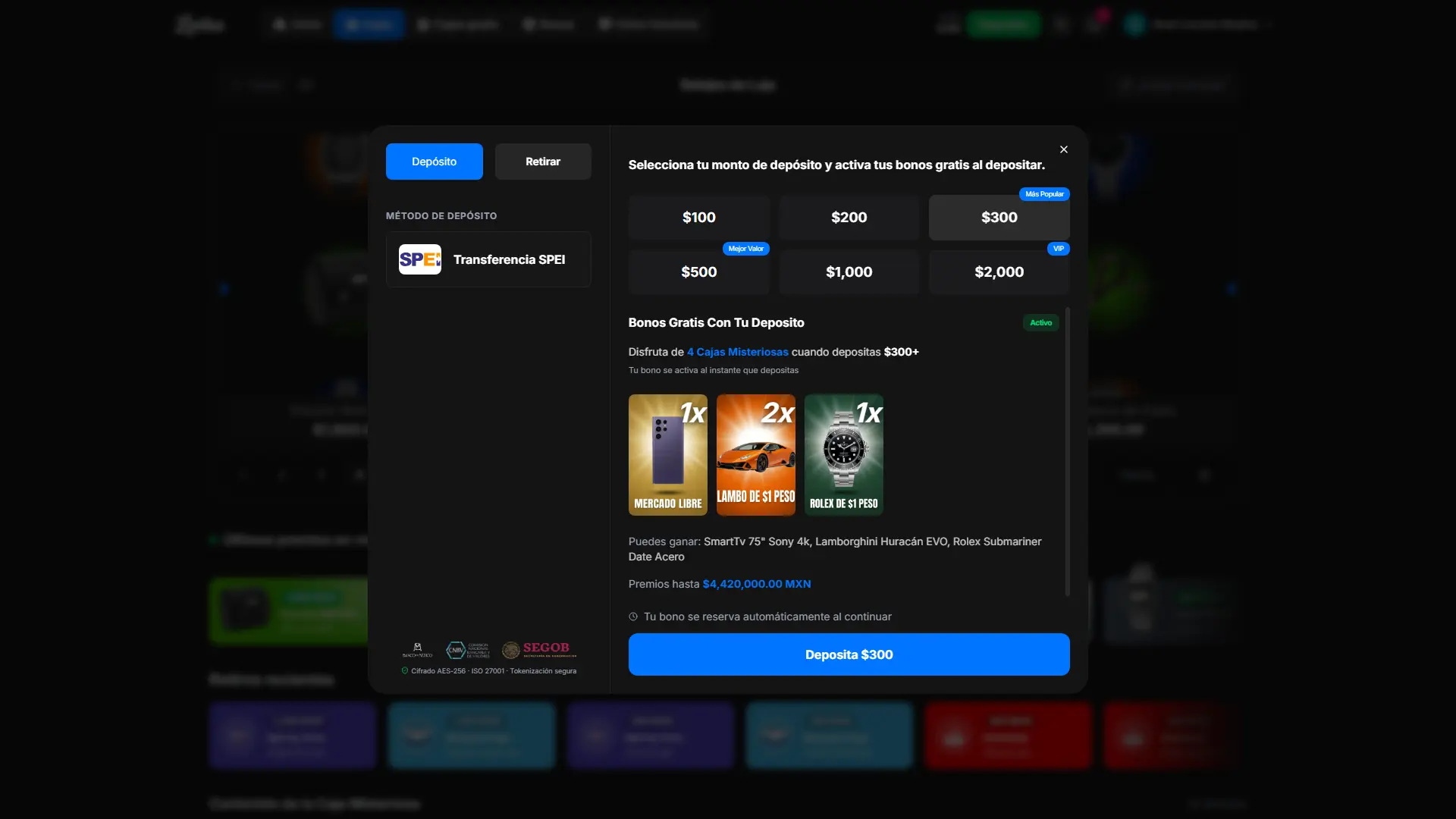Screen dimensions: 1456x819
Task: Click the Cifrado AES-256 security text
Action: pyautogui.click(x=494, y=671)
